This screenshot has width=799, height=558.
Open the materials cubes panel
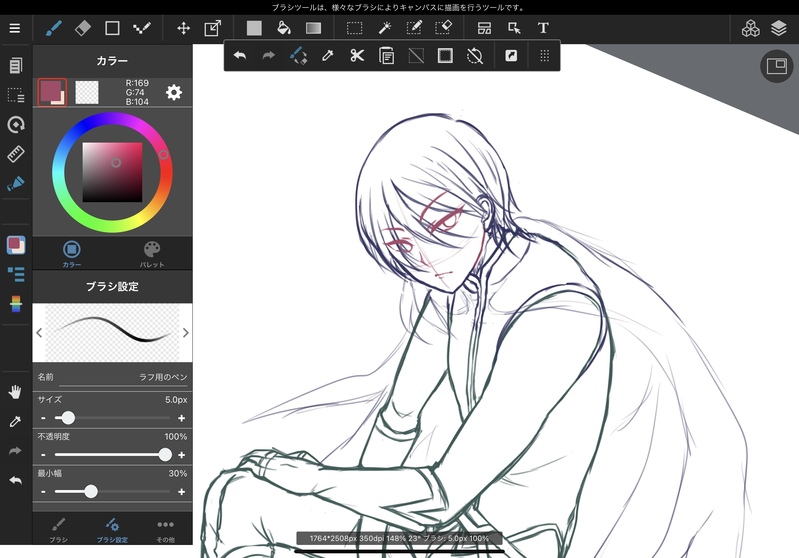click(x=750, y=29)
